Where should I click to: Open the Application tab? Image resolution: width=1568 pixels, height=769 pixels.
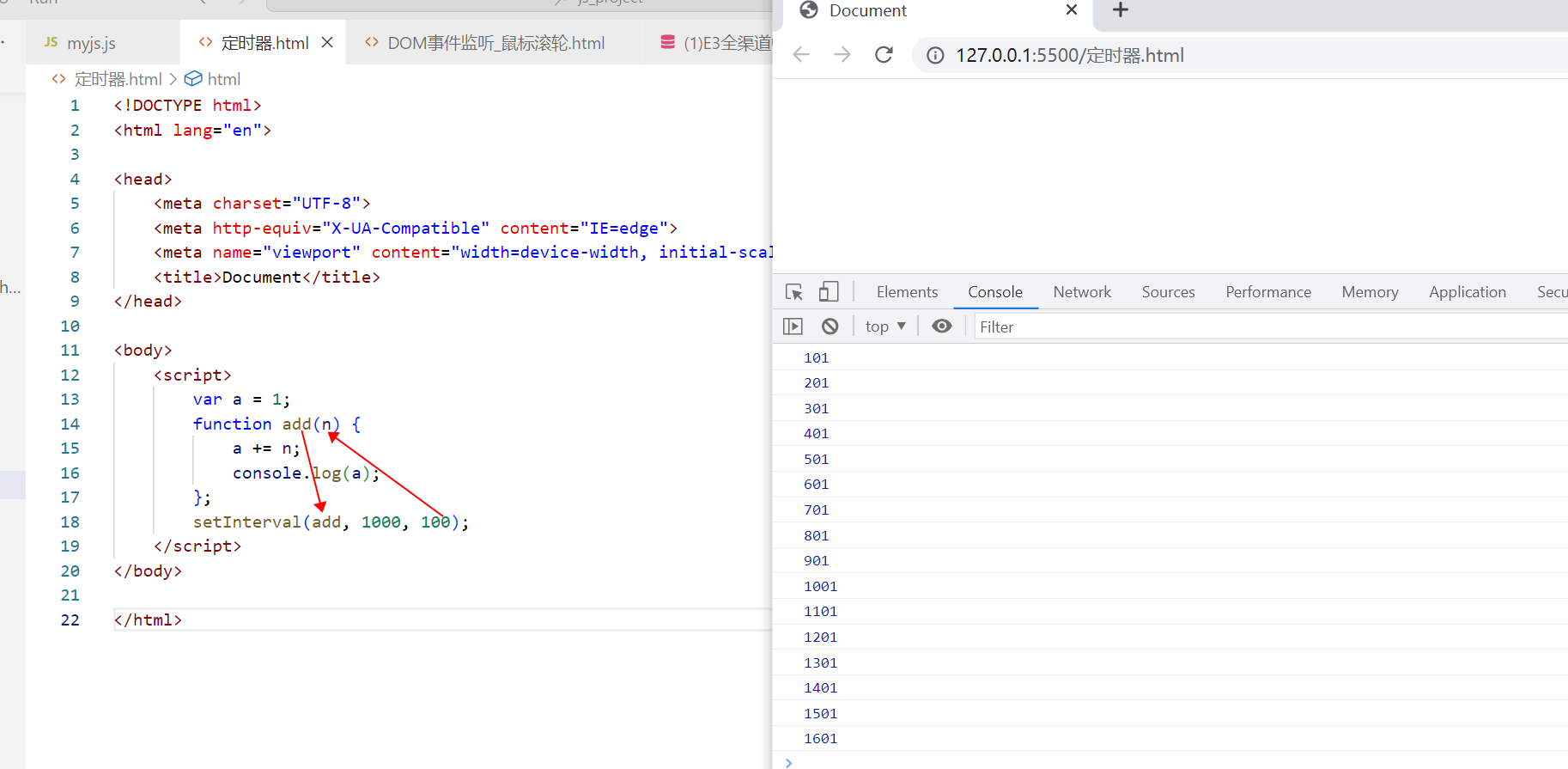click(x=1467, y=292)
